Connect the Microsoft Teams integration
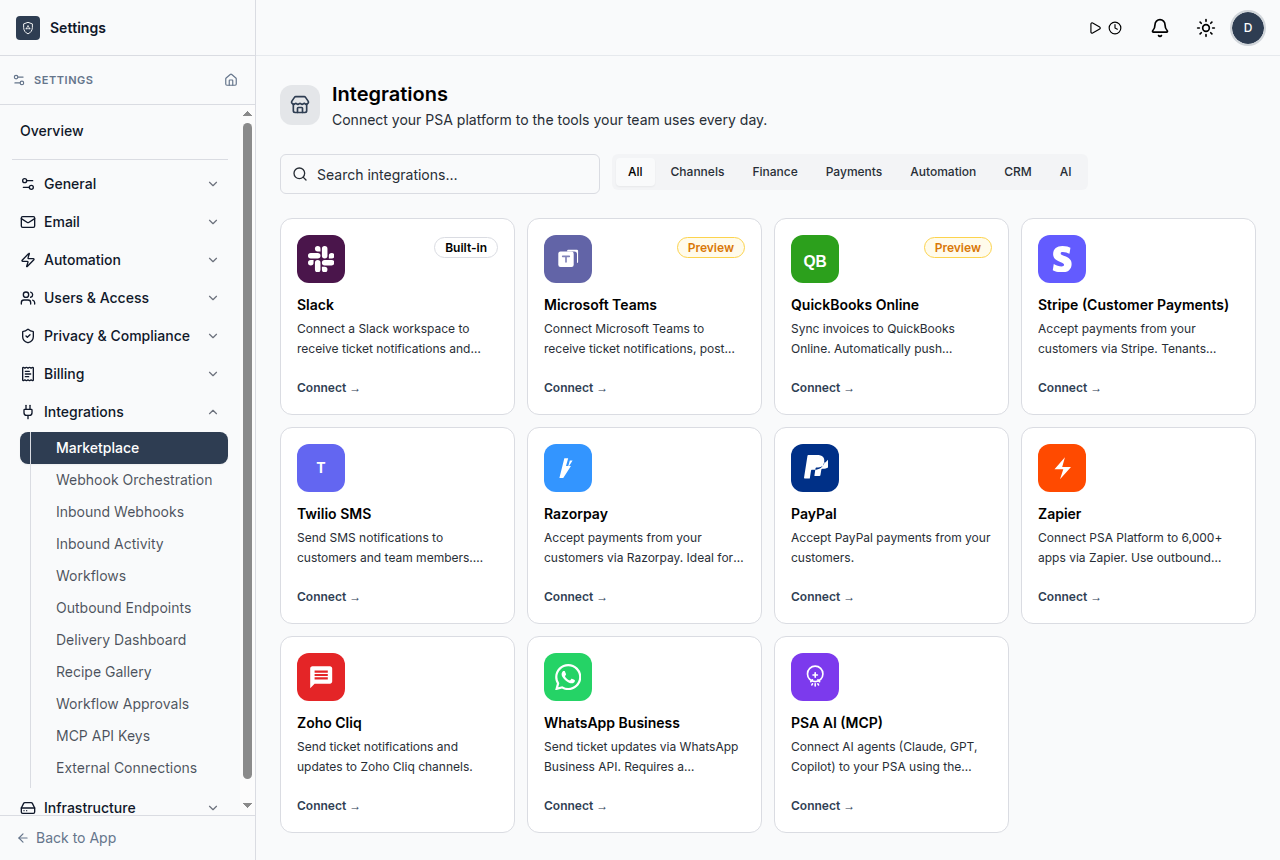 pos(575,388)
